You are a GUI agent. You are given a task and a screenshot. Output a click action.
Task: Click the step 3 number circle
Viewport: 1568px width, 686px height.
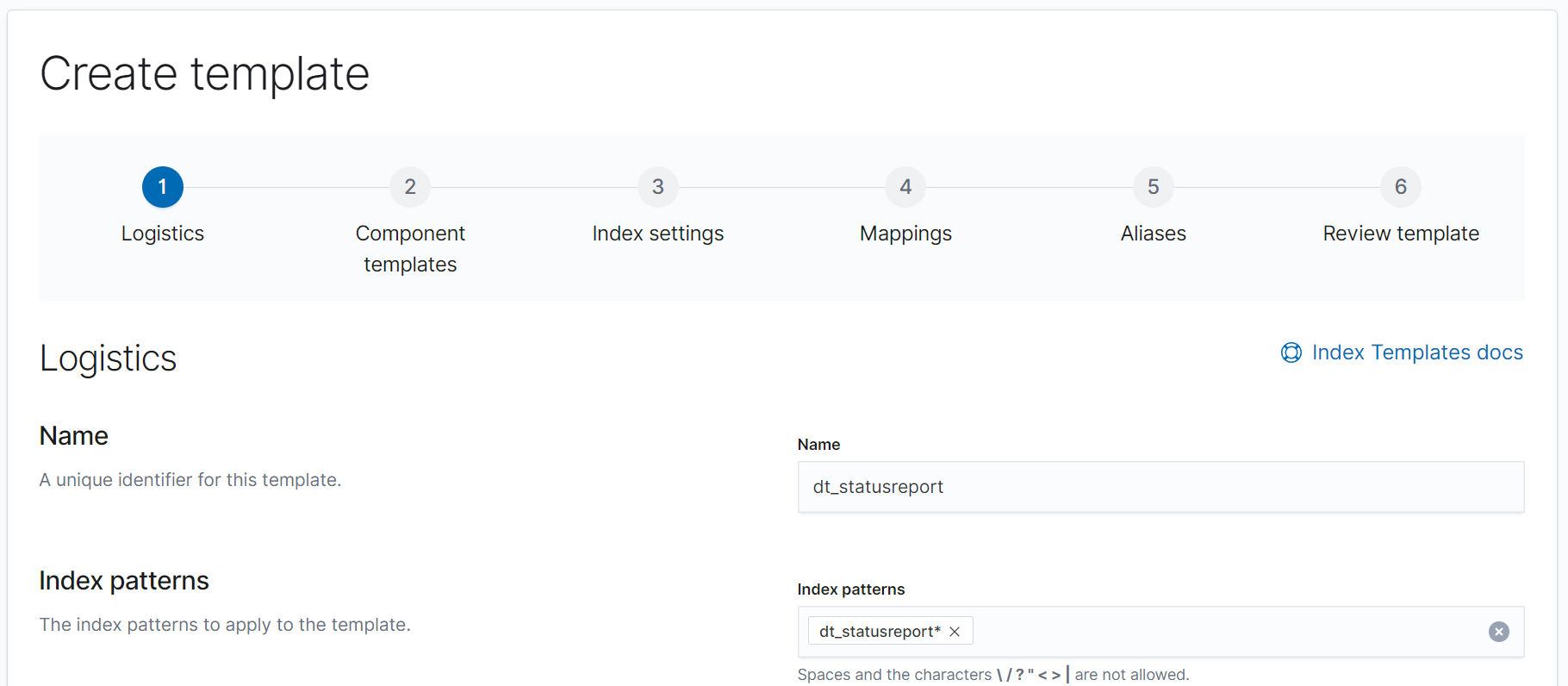click(658, 187)
